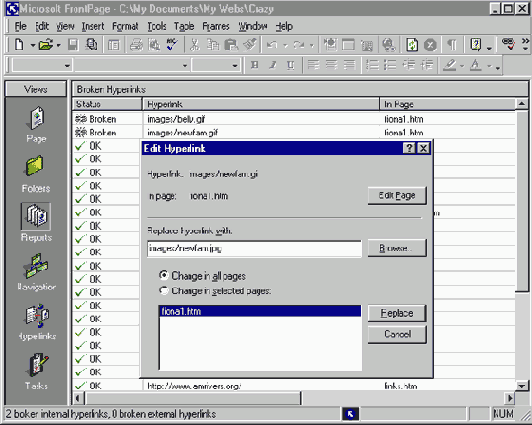This screenshot has height=425, width=532.
Task: Click the Edit Page button
Action: [x=397, y=195]
